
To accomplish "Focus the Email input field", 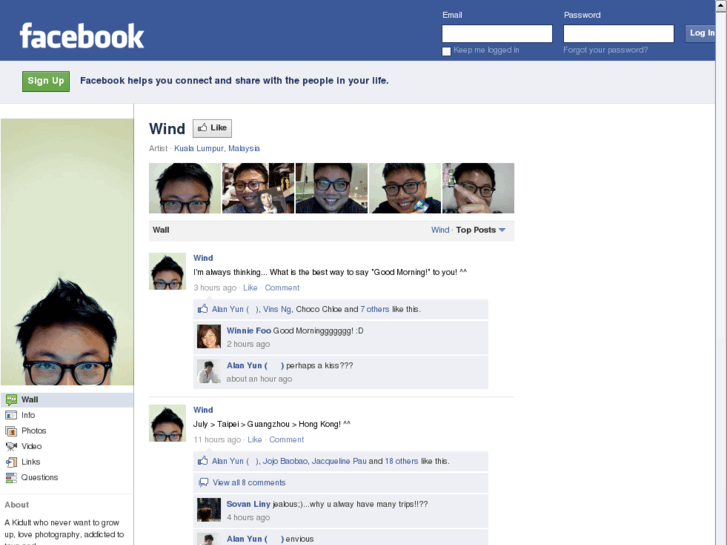I will coord(497,33).
